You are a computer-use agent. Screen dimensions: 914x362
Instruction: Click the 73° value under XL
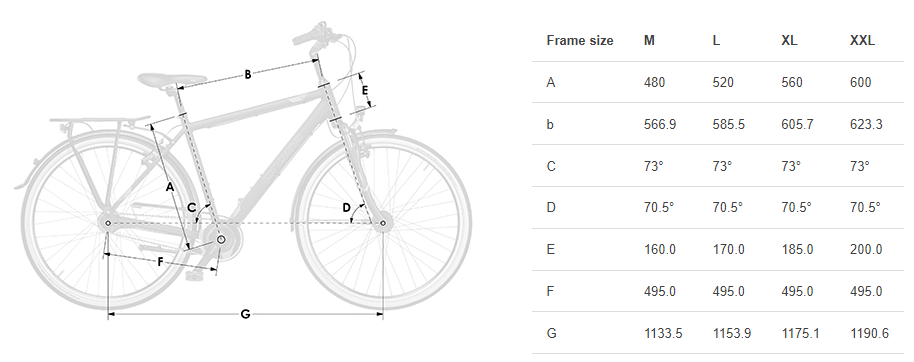tap(791, 166)
